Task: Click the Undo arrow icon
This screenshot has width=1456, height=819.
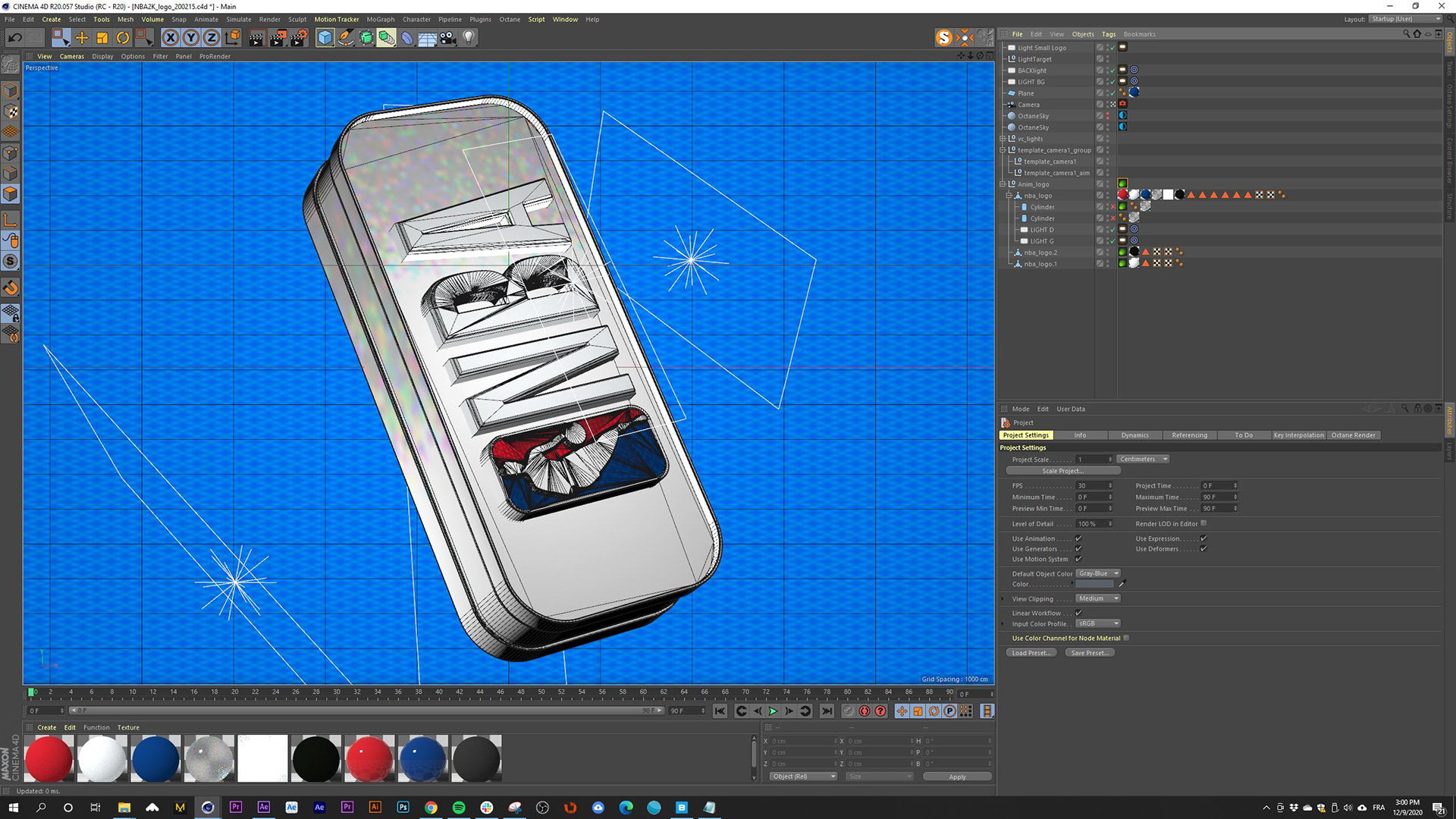Action: (x=14, y=37)
